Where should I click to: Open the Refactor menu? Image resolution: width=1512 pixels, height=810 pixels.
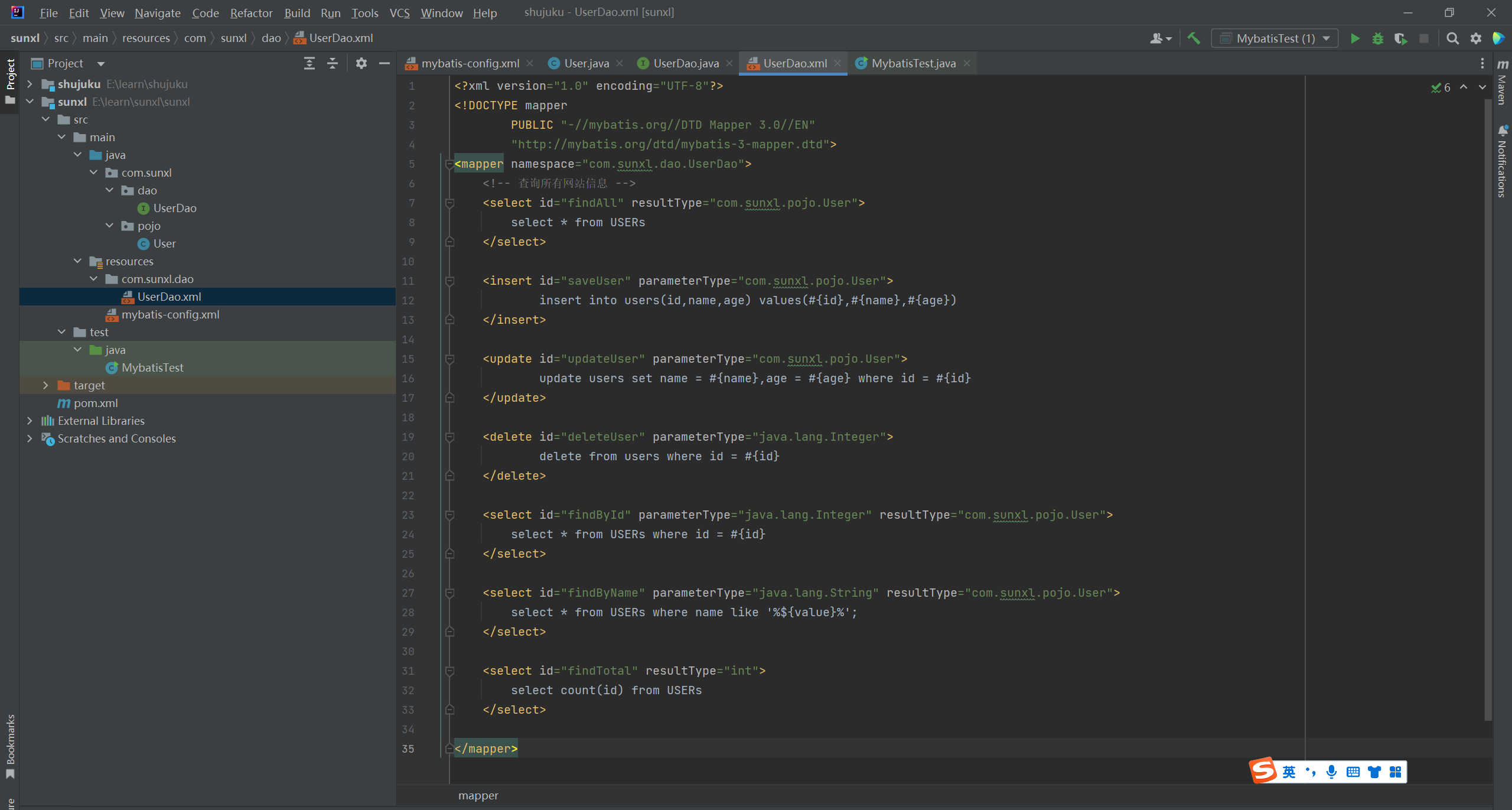click(x=251, y=12)
